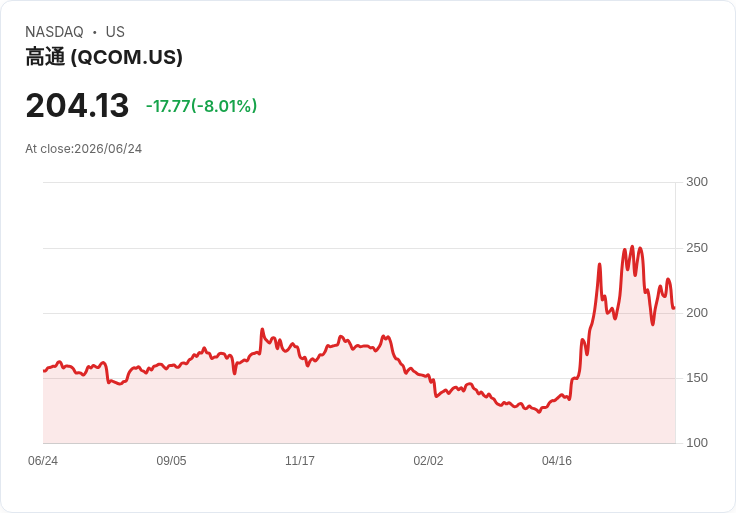Click the 09/05 date axis label
Viewport: 736px width, 513px height.
[171, 461]
